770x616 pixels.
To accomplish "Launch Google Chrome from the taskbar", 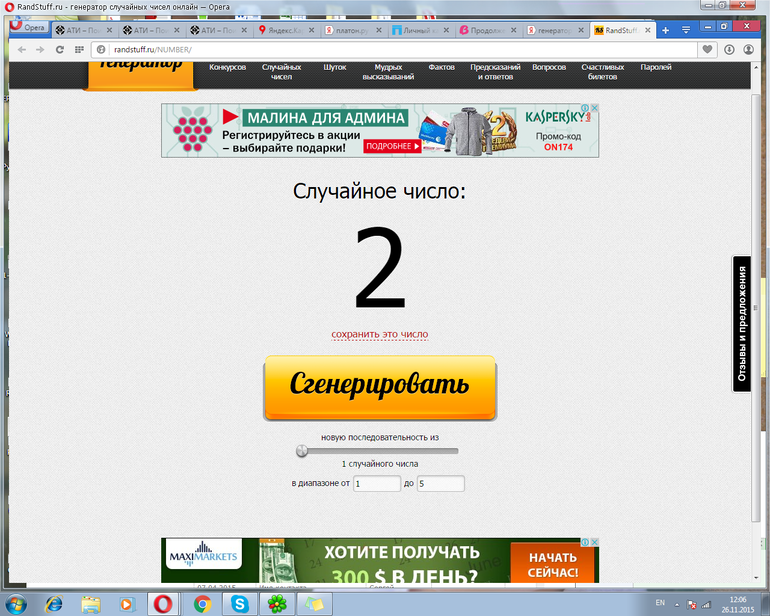I will click(201, 603).
